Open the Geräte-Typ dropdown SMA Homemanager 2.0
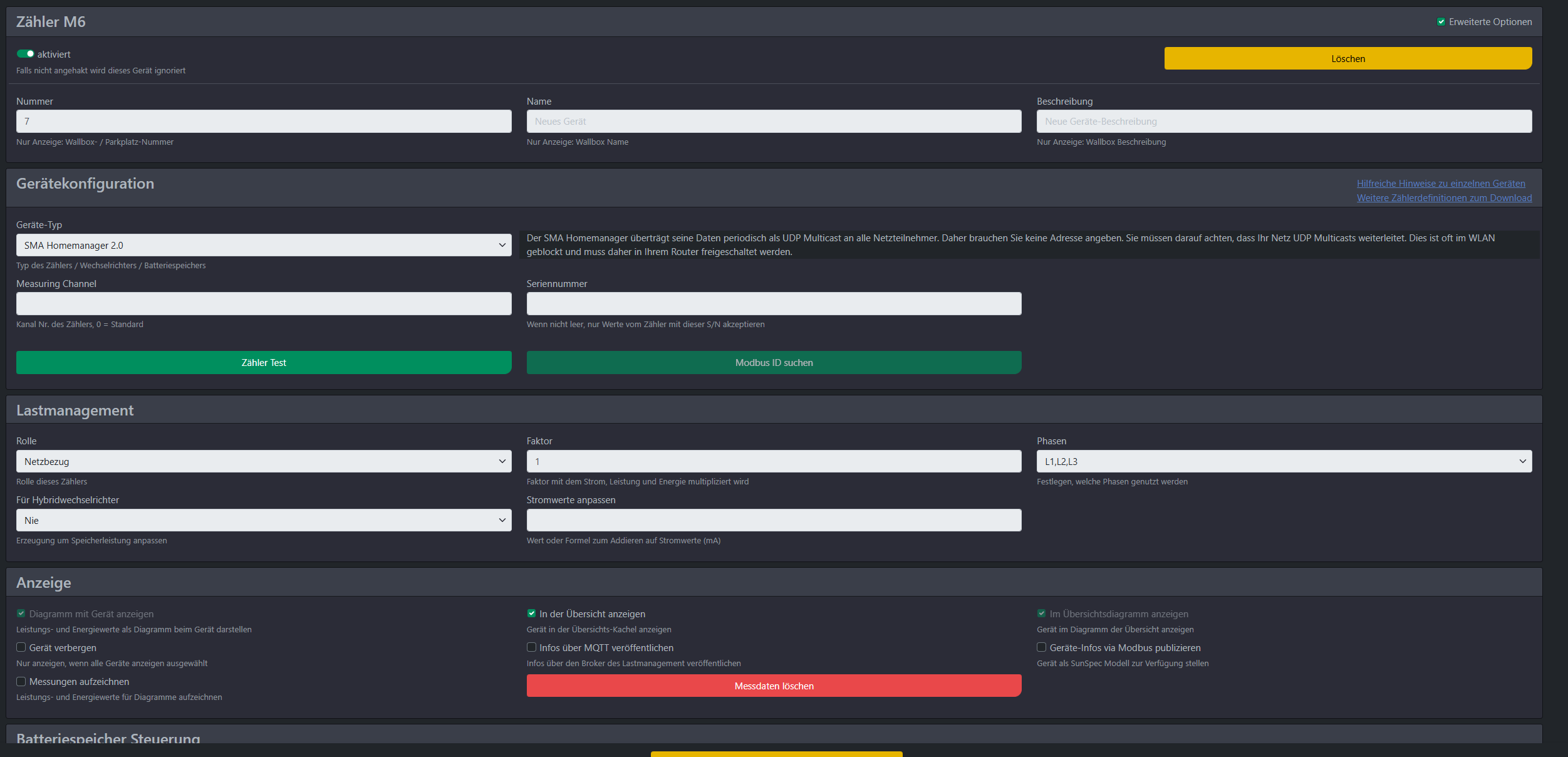This screenshot has height=757, width=1568. point(264,245)
